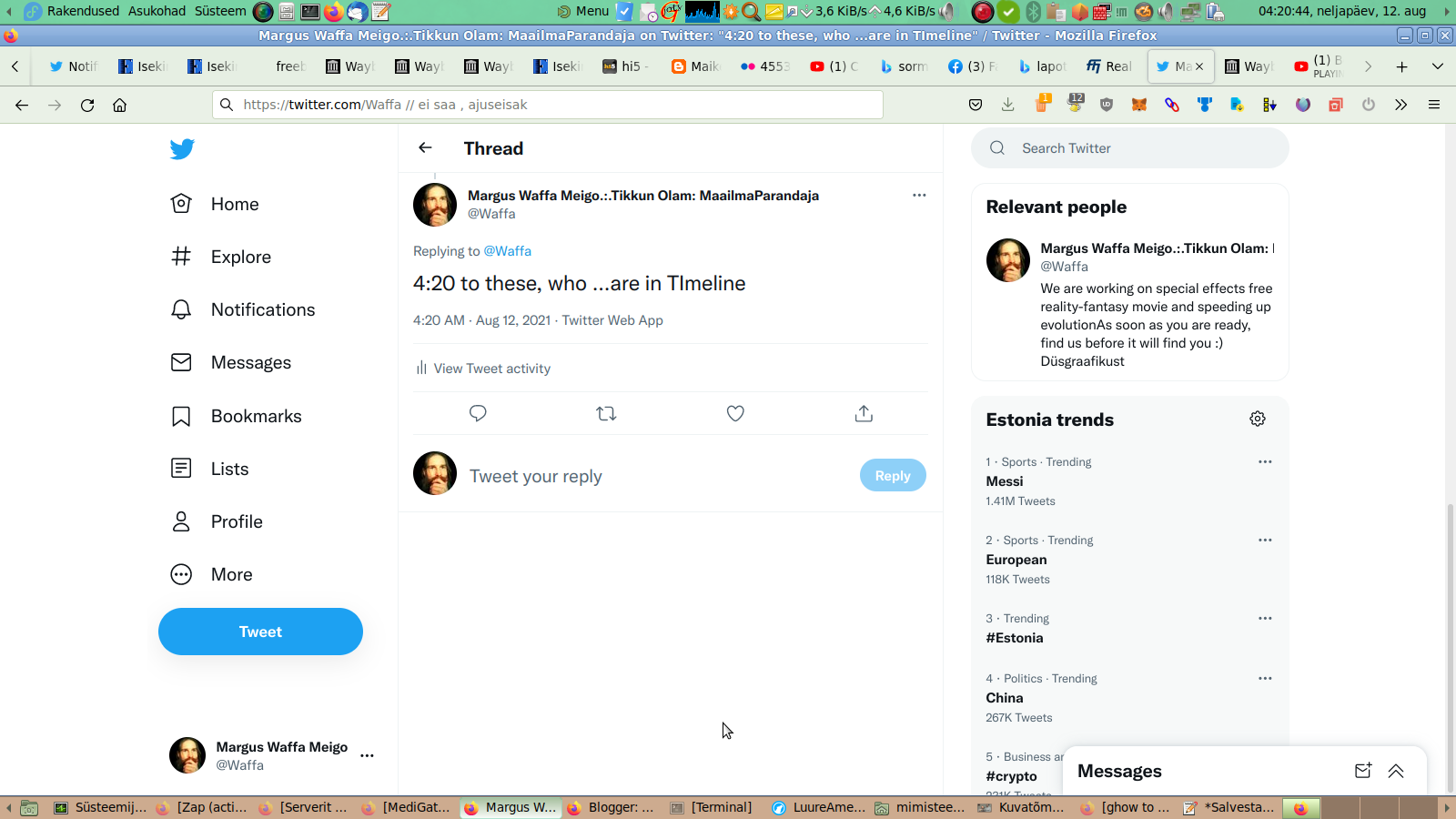Open account menu for Margus Waffa Meigo
Screen dimensions: 1456x819
point(272,755)
